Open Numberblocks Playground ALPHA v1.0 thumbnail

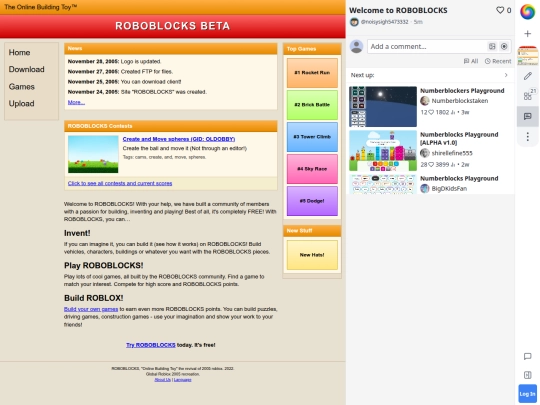[x=383, y=150]
